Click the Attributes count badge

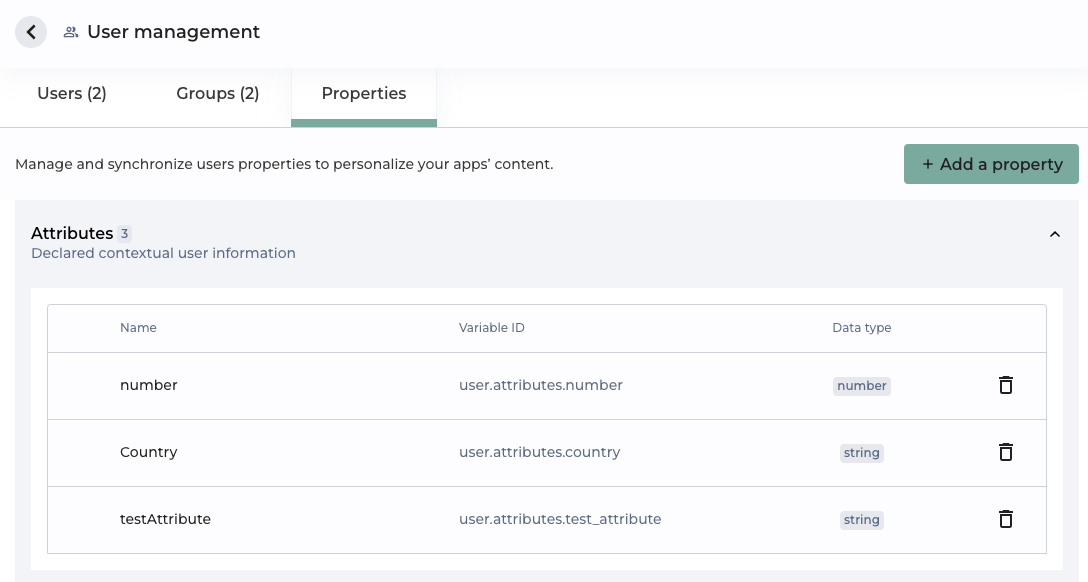tap(124, 234)
